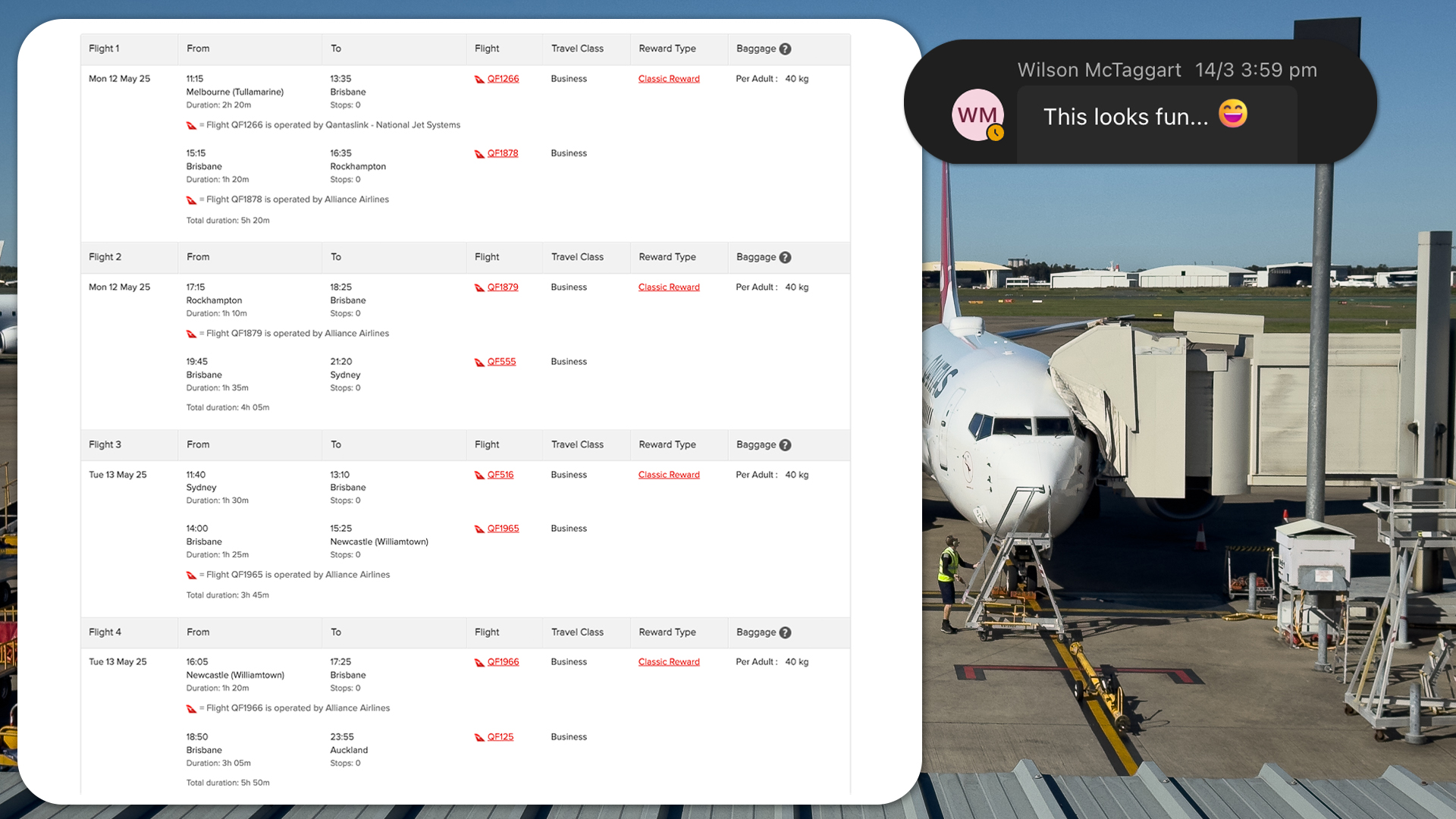Click 'Total duration: 5h 20m' text
1456x819 pixels.
coord(228,221)
